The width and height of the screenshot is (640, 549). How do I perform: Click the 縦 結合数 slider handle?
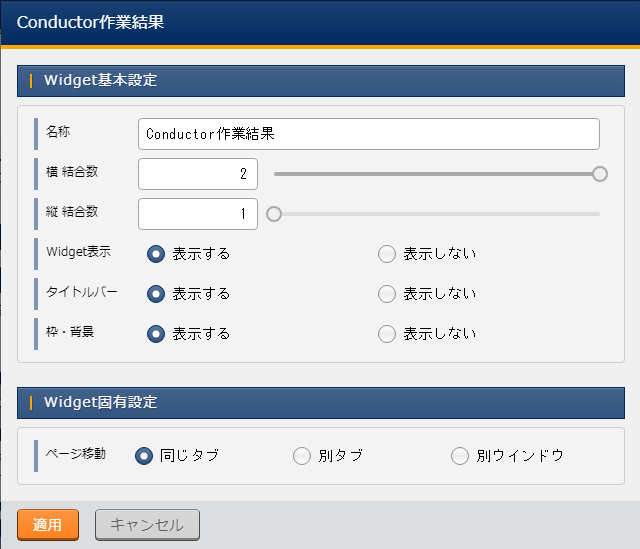(x=274, y=214)
